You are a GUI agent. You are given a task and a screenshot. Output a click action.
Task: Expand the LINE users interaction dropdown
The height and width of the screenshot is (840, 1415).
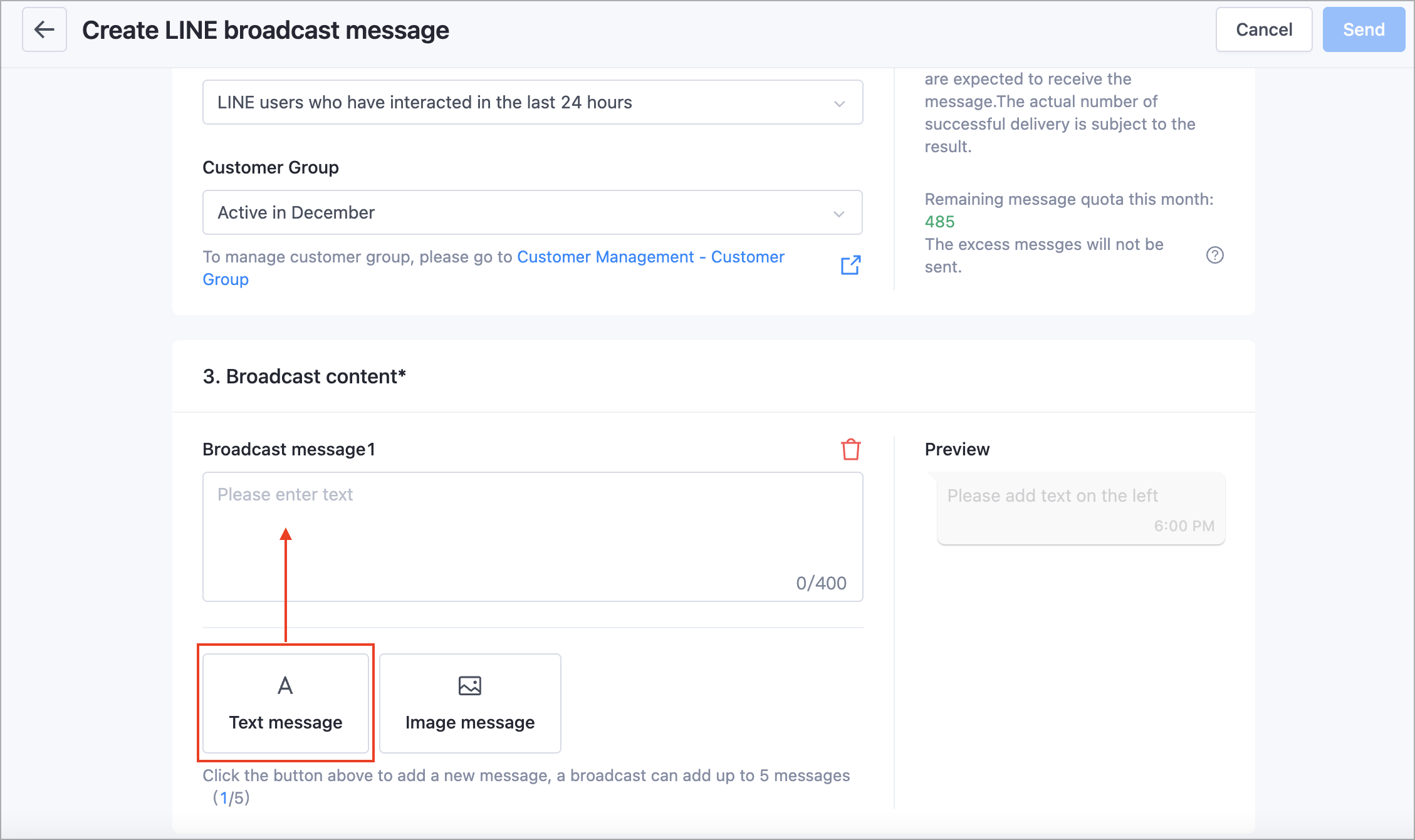tap(533, 102)
